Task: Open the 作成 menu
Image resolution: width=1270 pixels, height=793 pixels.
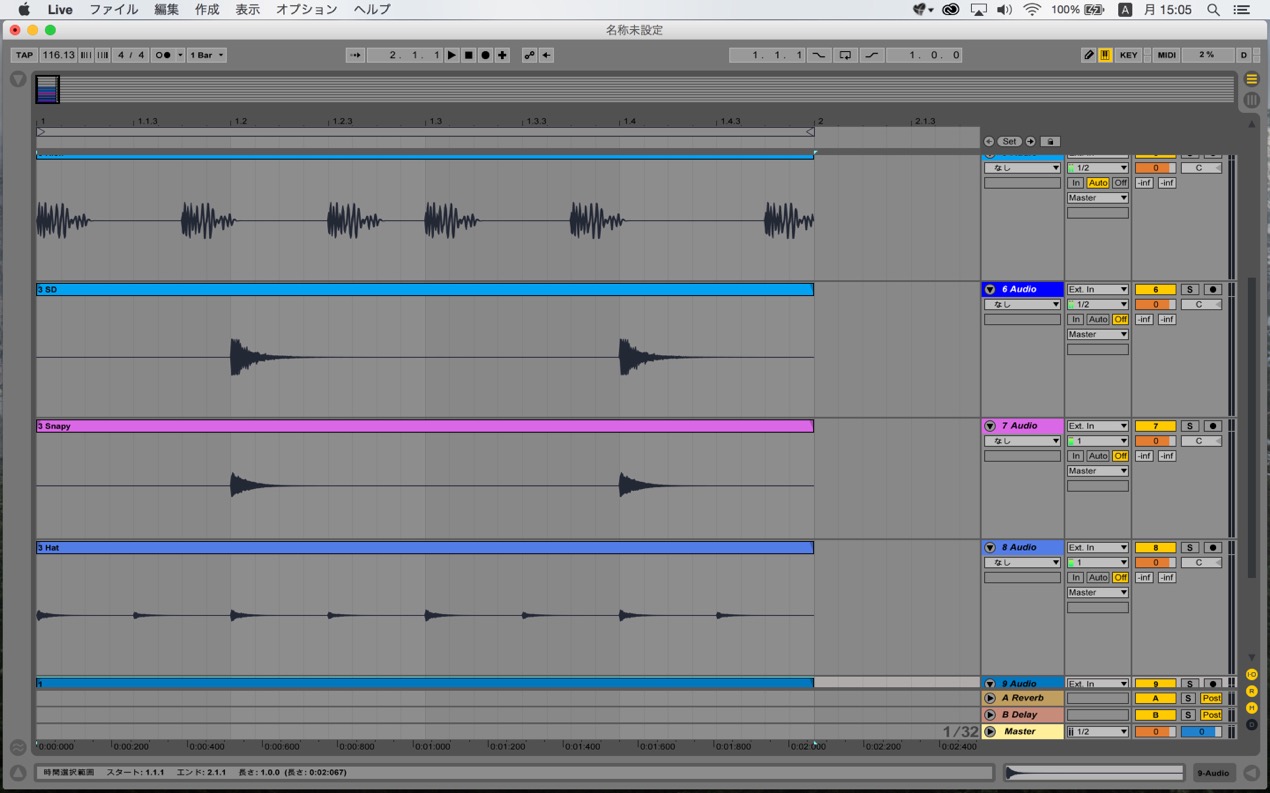Action: pos(207,9)
